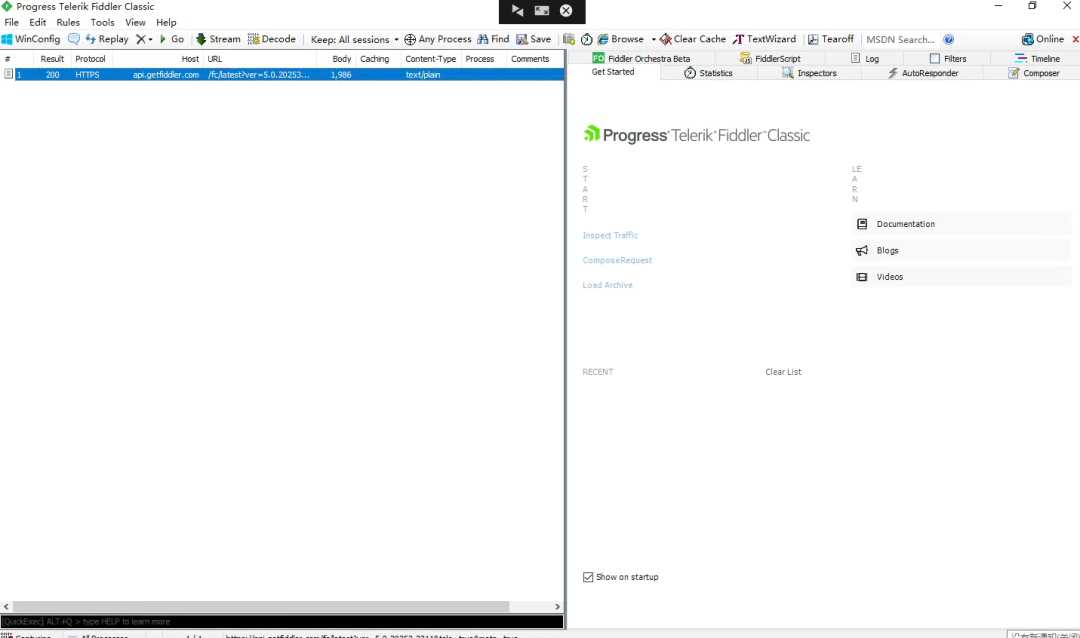Switch to Fiddler Orchestra Beta tab
The height and width of the screenshot is (638, 1080).
click(x=641, y=59)
